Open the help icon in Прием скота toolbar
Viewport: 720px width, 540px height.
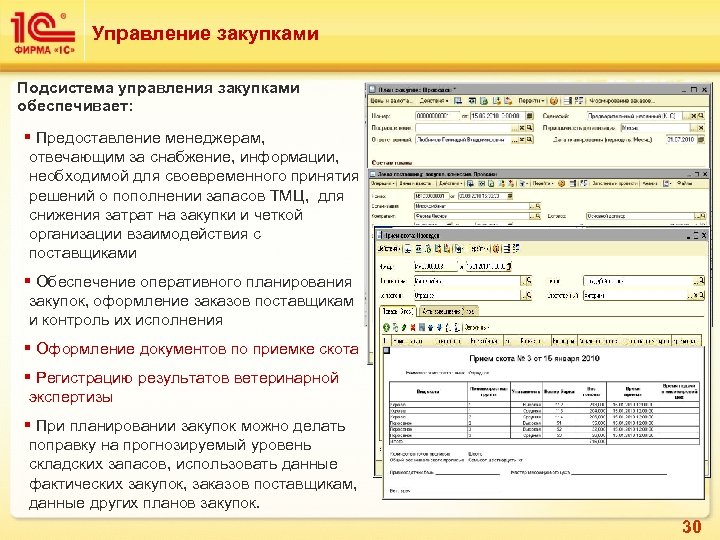(x=496, y=248)
